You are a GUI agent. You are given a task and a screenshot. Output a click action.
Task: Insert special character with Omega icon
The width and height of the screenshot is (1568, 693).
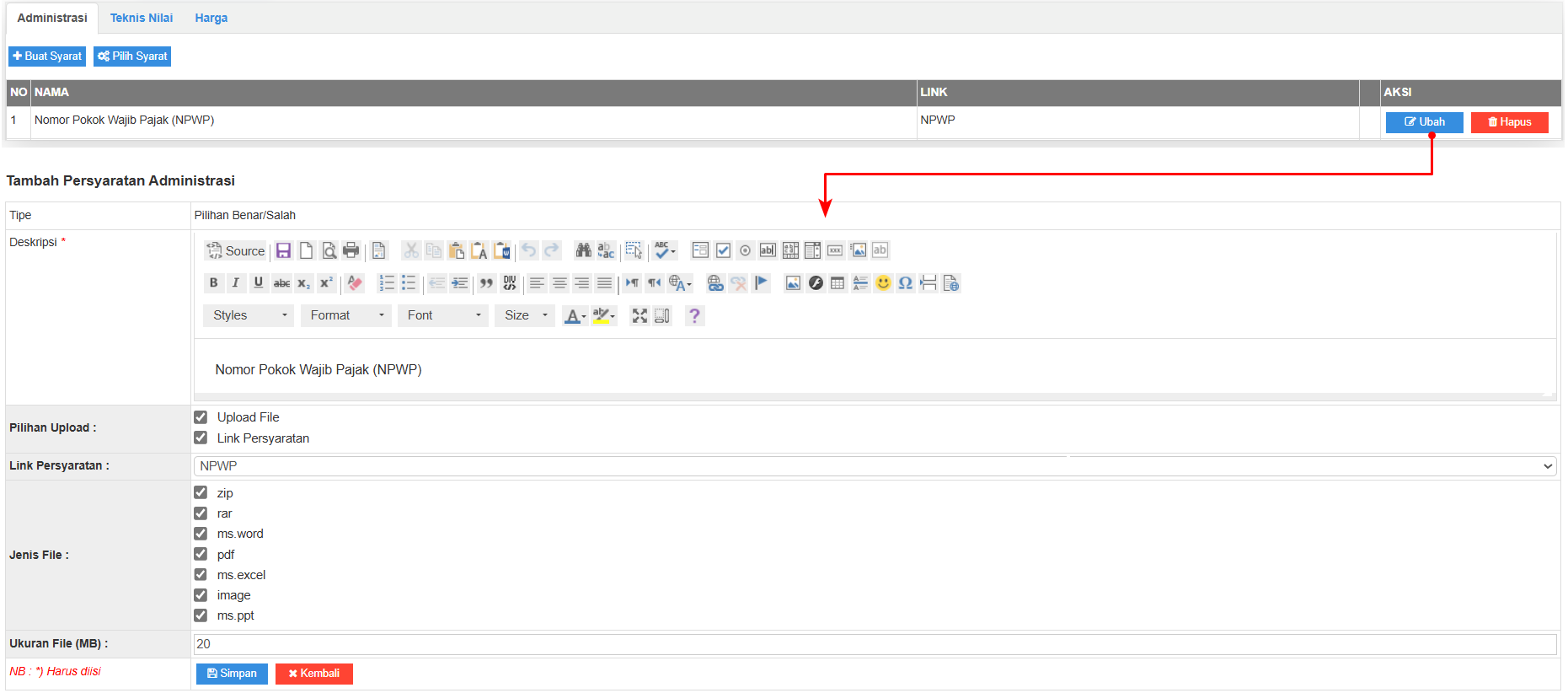[906, 283]
